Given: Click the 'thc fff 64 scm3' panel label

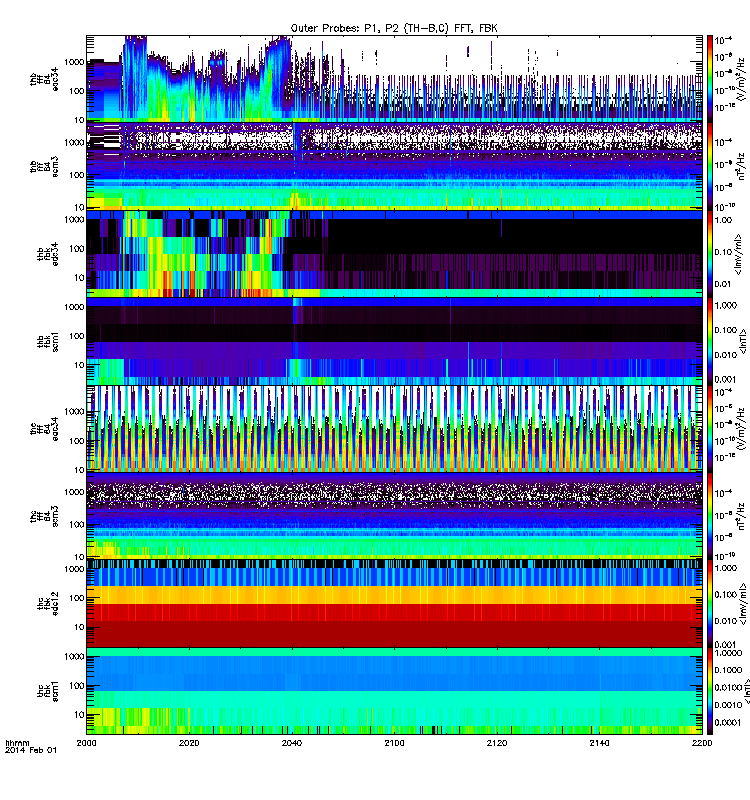Looking at the screenshot, I should (x=44, y=516).
